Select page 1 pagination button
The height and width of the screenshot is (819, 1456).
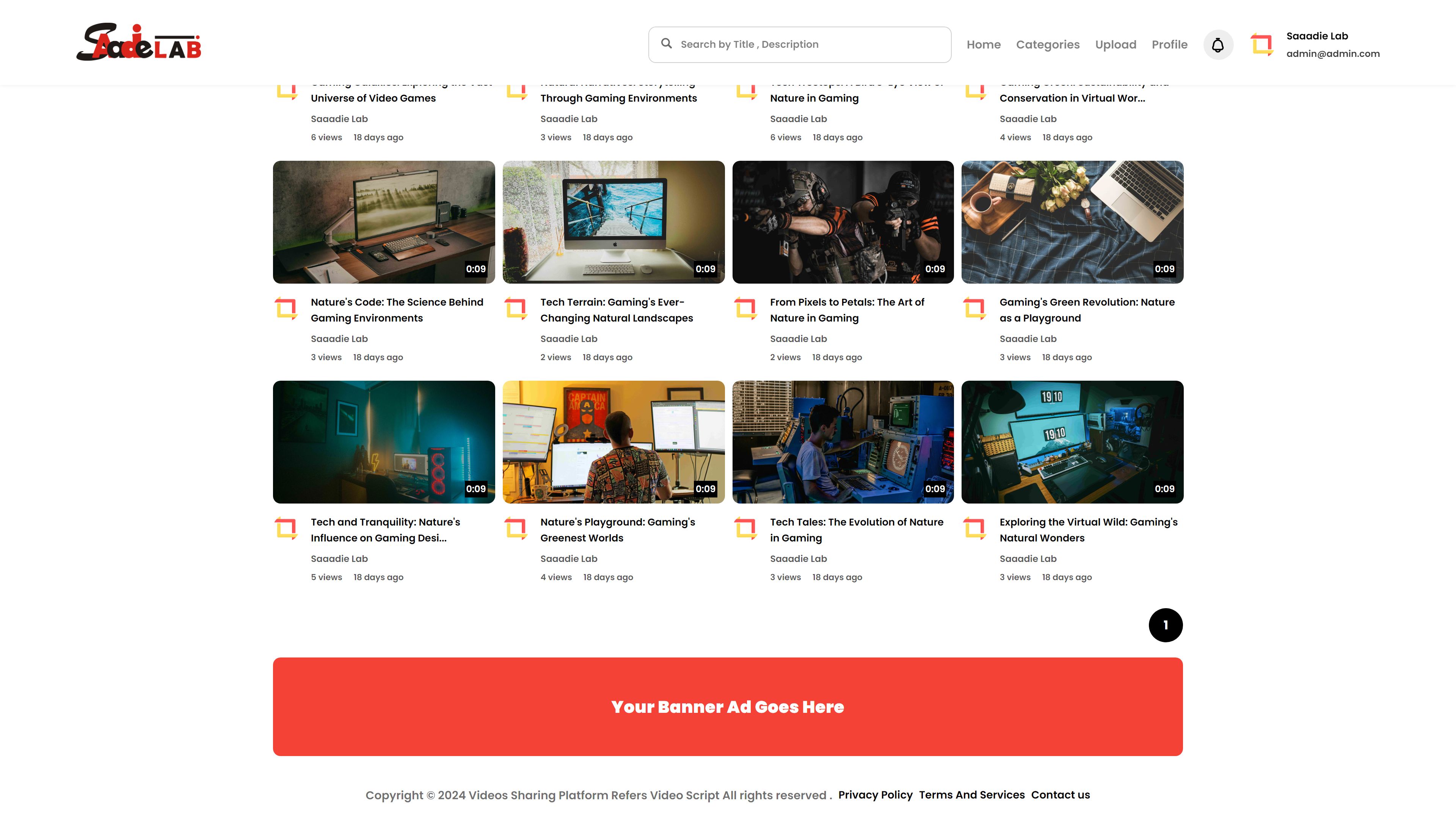pyautogui.click(x=1166, y=625)
